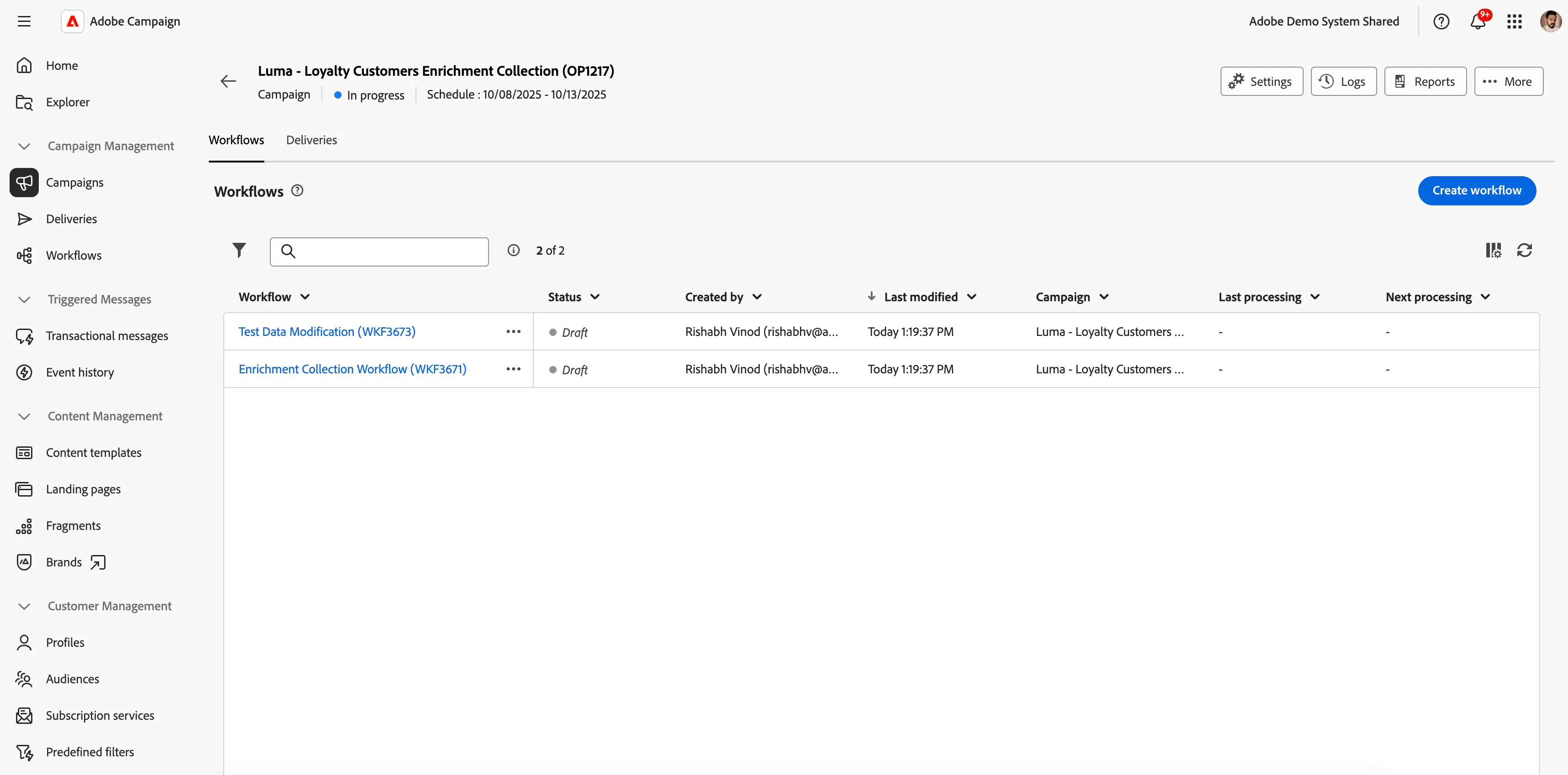Open the Created by column dropdown
Viewport: 1568px width, 775px height.
pos(757,297)
